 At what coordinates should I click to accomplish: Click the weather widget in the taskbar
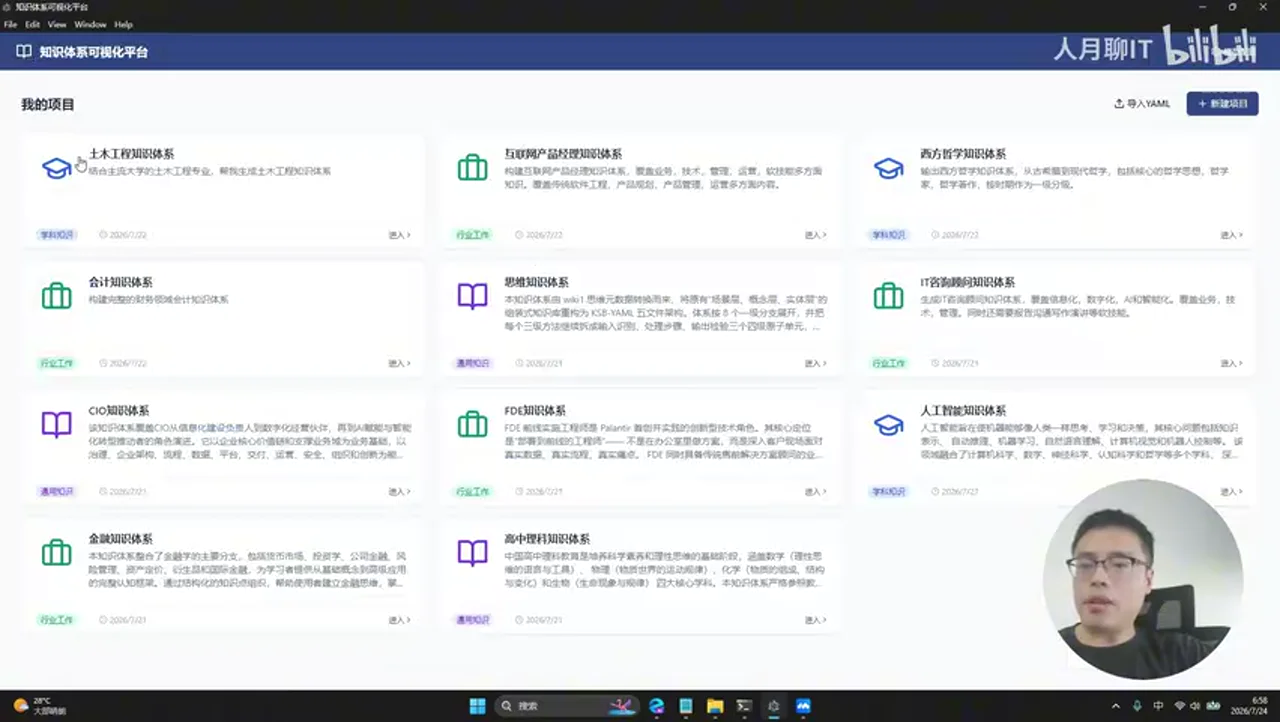(x=38, y=705)
